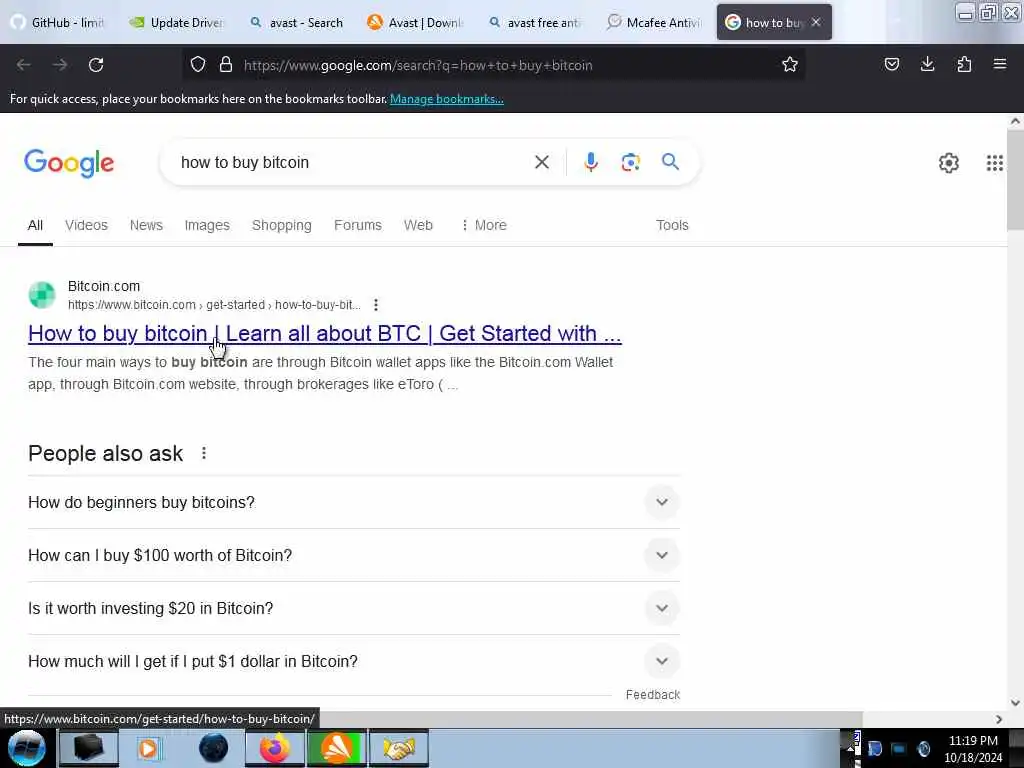
Task: Open the extensions puzzle icon
Action: 964,64
